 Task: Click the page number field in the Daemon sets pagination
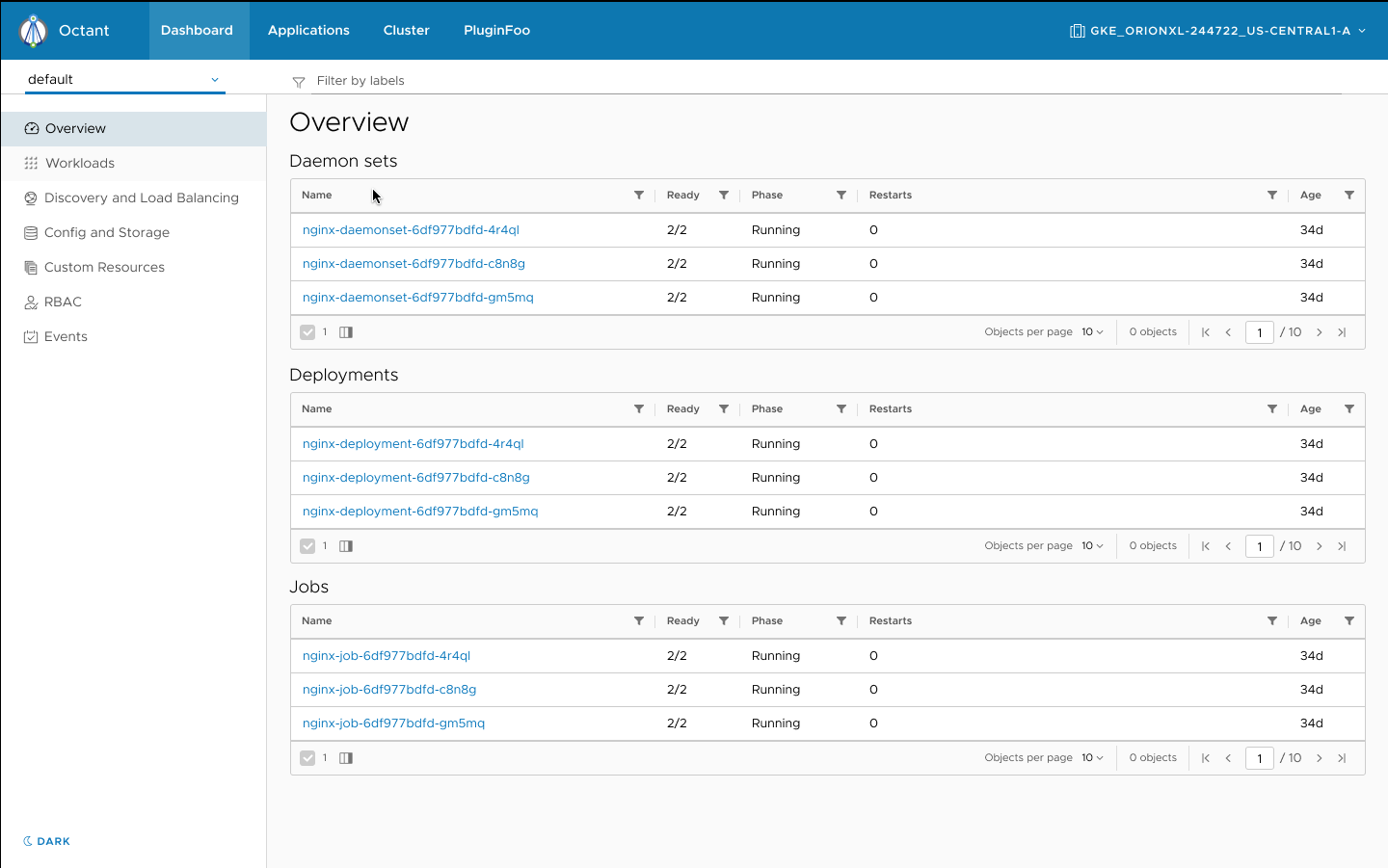tap(1260, 331)
